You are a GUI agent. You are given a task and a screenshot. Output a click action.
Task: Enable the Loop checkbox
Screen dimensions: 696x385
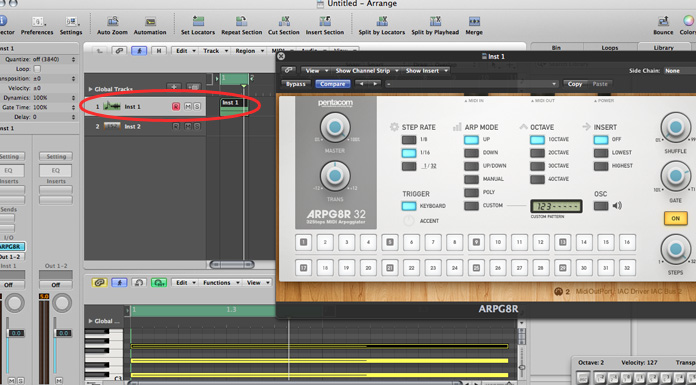pos(37,69)
